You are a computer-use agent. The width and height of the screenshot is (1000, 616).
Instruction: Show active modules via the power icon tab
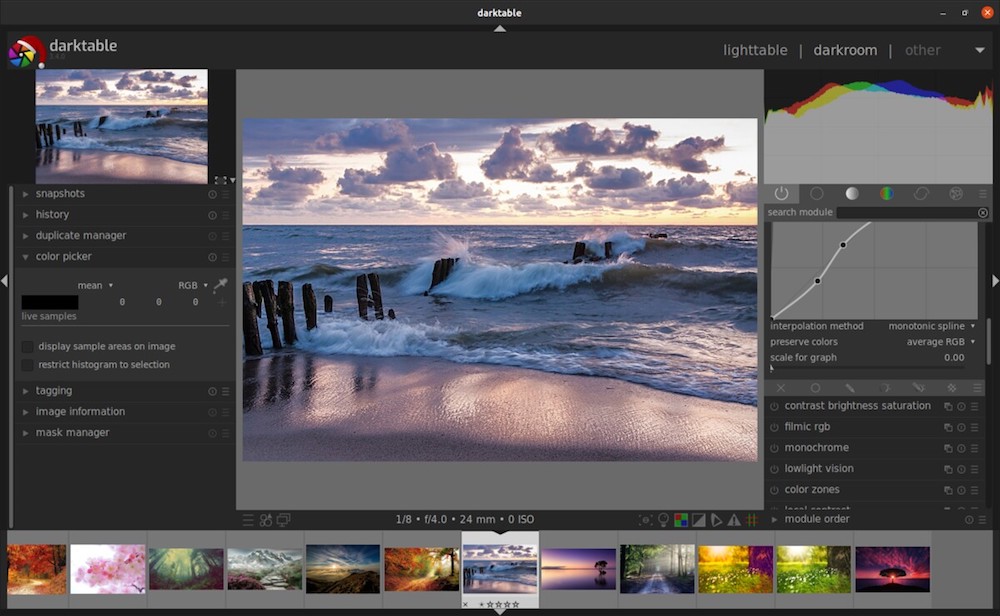(x=782, y=193)
